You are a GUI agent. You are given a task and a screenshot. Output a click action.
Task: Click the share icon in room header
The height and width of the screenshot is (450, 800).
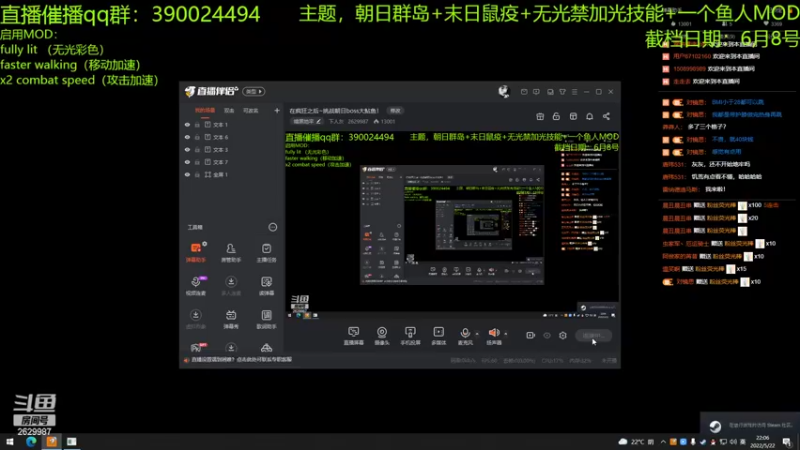point(606,116)
